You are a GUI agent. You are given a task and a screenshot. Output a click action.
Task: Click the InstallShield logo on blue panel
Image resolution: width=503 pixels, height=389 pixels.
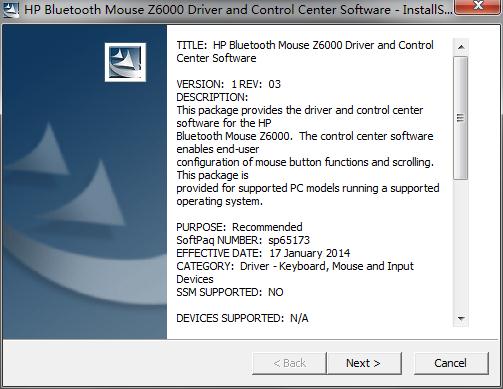coord(125,62)
